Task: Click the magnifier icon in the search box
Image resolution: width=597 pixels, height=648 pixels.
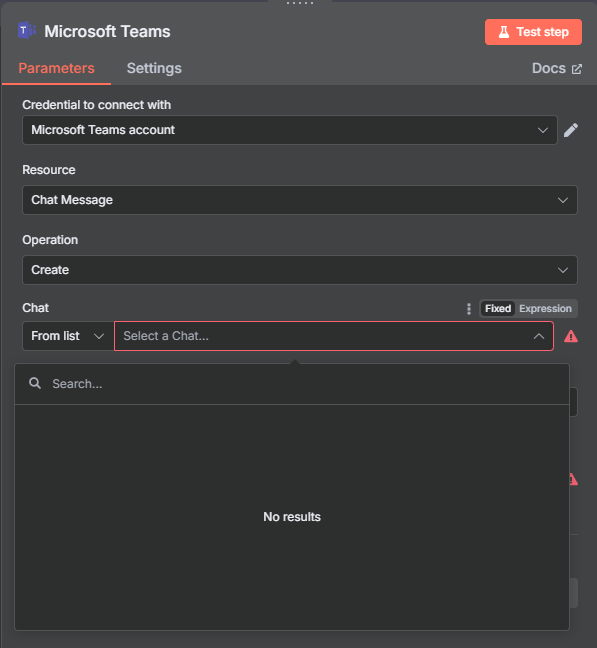Action: [x=35, y=384]
